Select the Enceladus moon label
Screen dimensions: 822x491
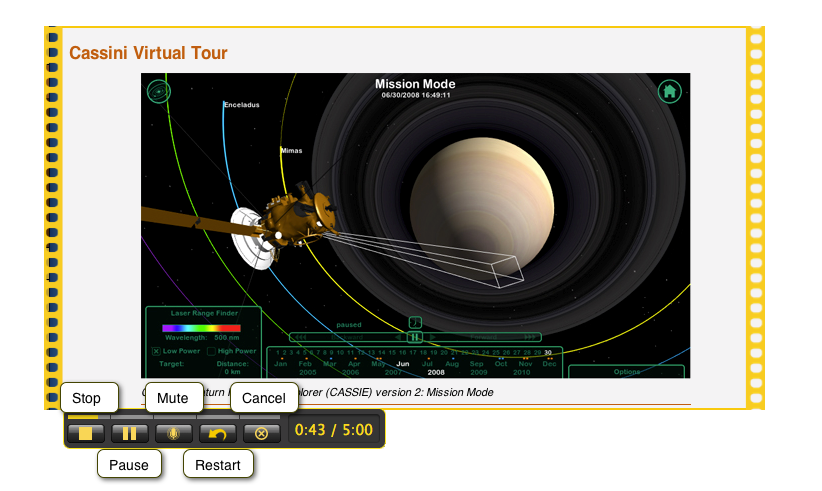click(241, 104)
